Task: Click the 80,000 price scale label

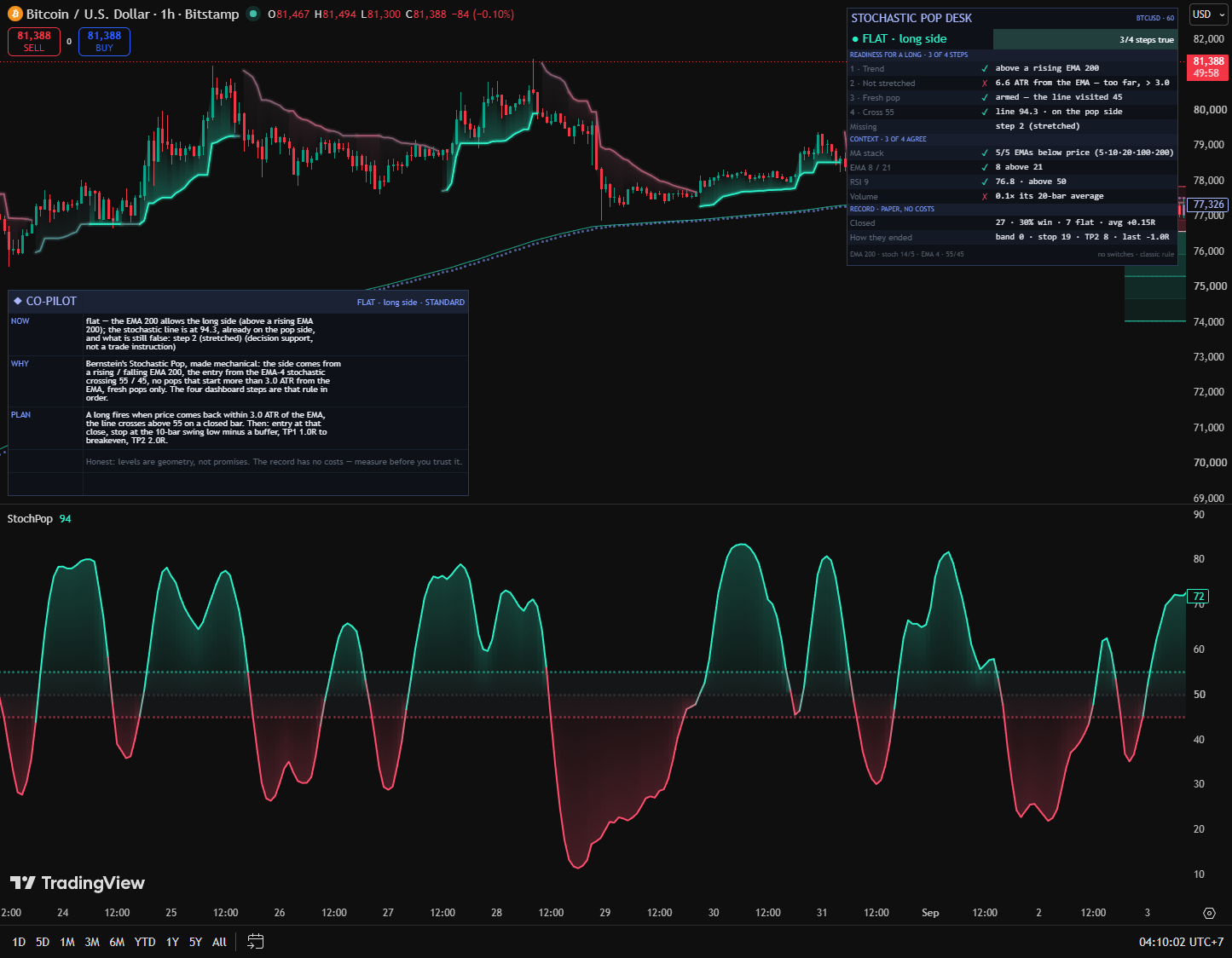Action: (x=1210, y=110)
